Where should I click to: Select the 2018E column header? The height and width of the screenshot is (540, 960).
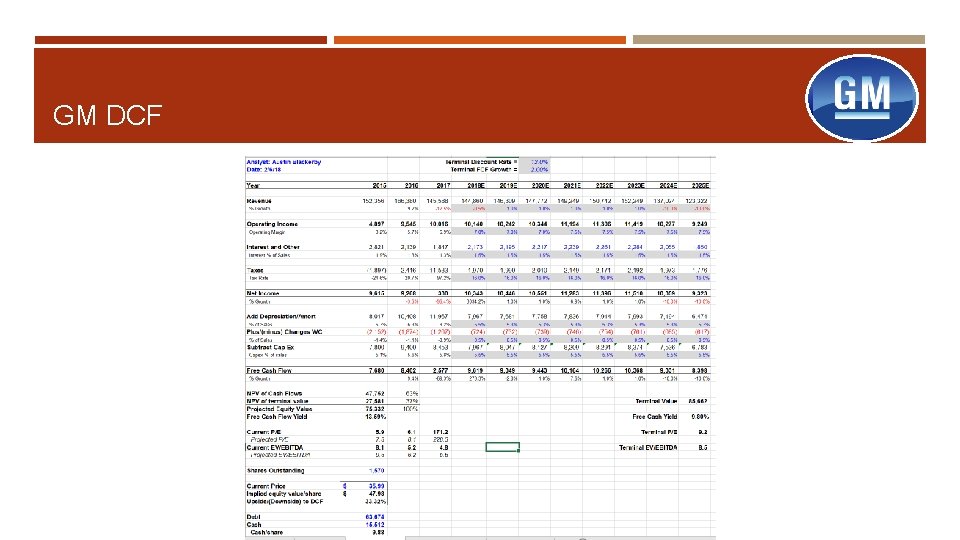pyautogui.click(x=476, y=186)
